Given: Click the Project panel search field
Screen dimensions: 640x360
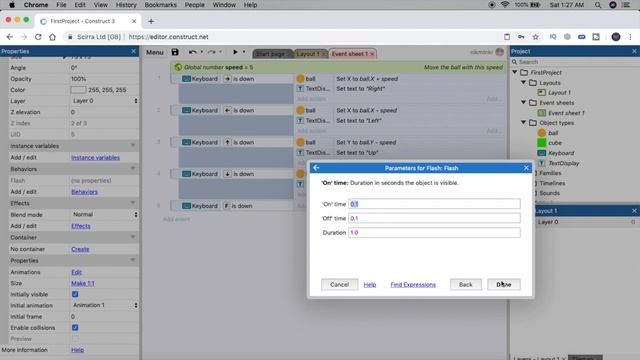Looking at the screenshot, I should [x=576, y=62].
